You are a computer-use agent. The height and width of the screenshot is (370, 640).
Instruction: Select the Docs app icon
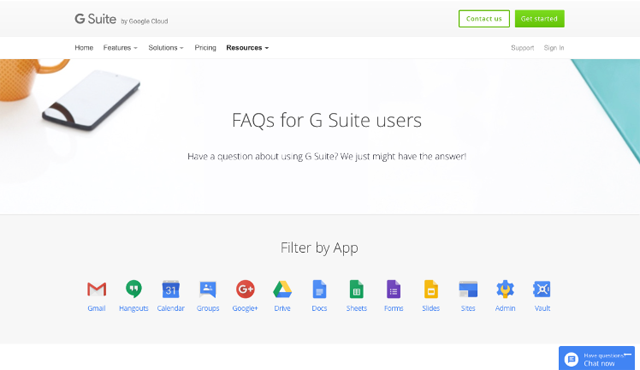[x=319, y=289]
